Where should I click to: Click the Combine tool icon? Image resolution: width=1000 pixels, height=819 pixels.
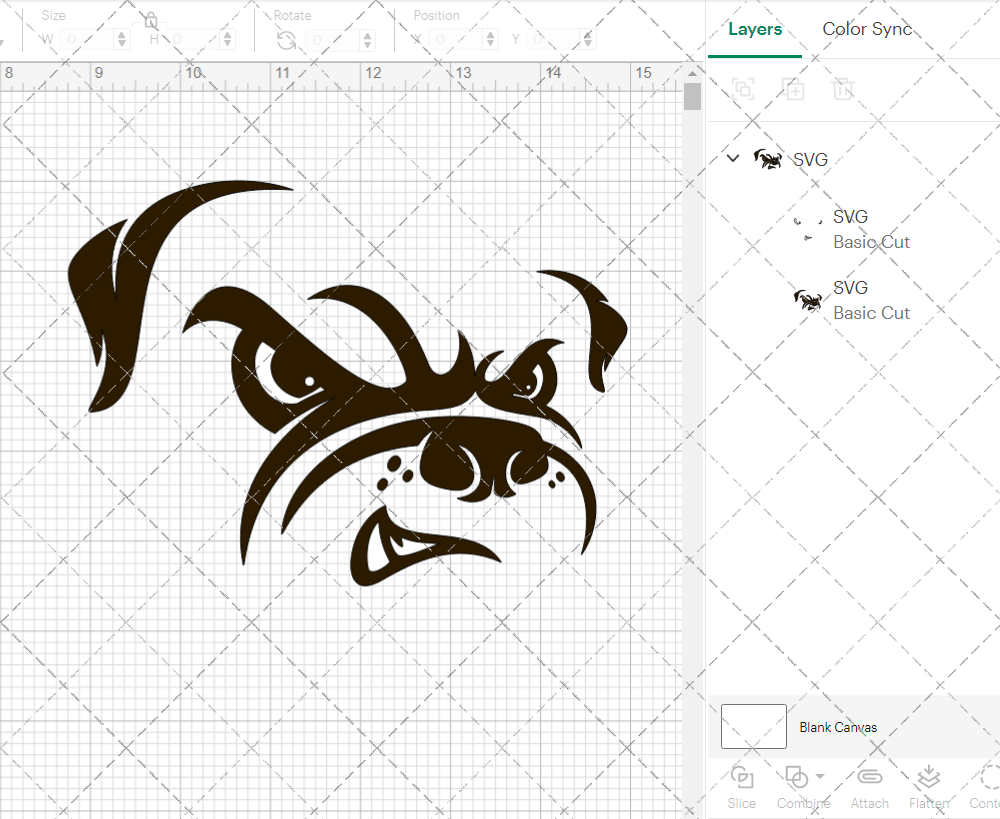pos(797,778)
